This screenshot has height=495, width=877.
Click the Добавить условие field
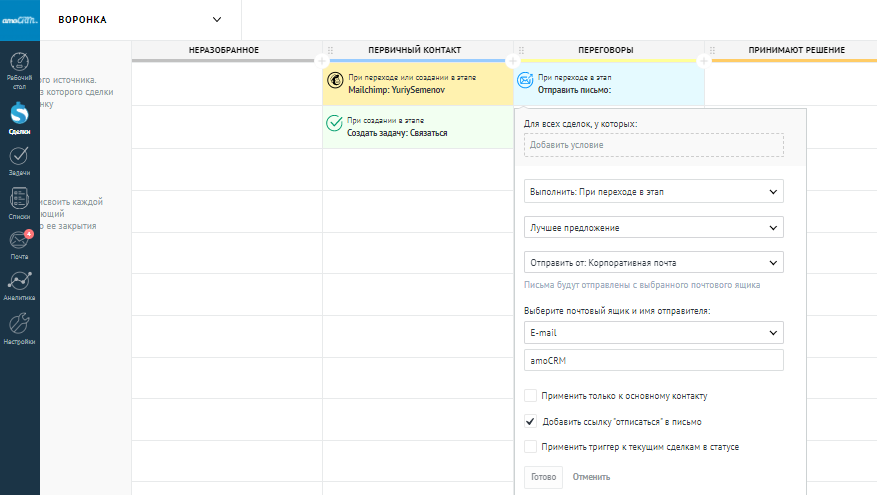(x=653, y=145)
